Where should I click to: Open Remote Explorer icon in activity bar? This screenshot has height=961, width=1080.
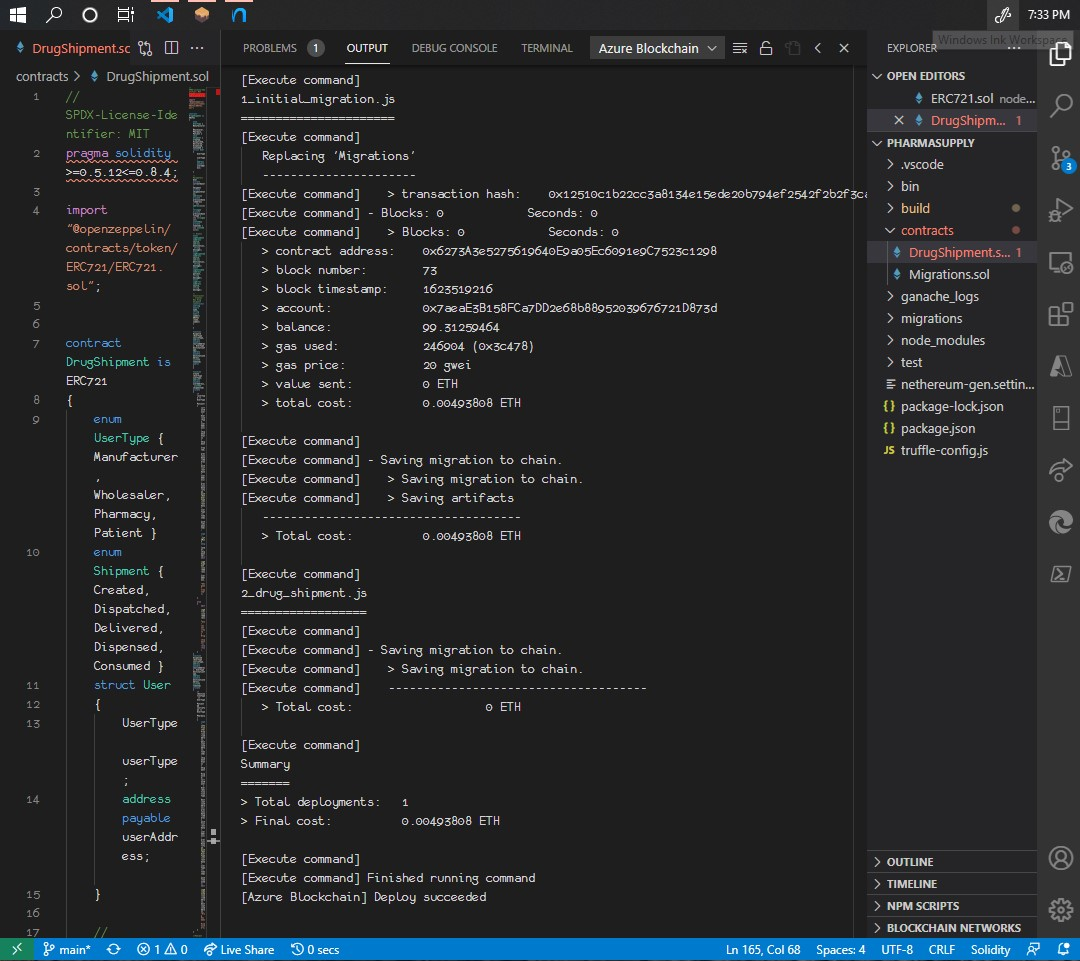pyautogui.click(x=1059, y=263)
